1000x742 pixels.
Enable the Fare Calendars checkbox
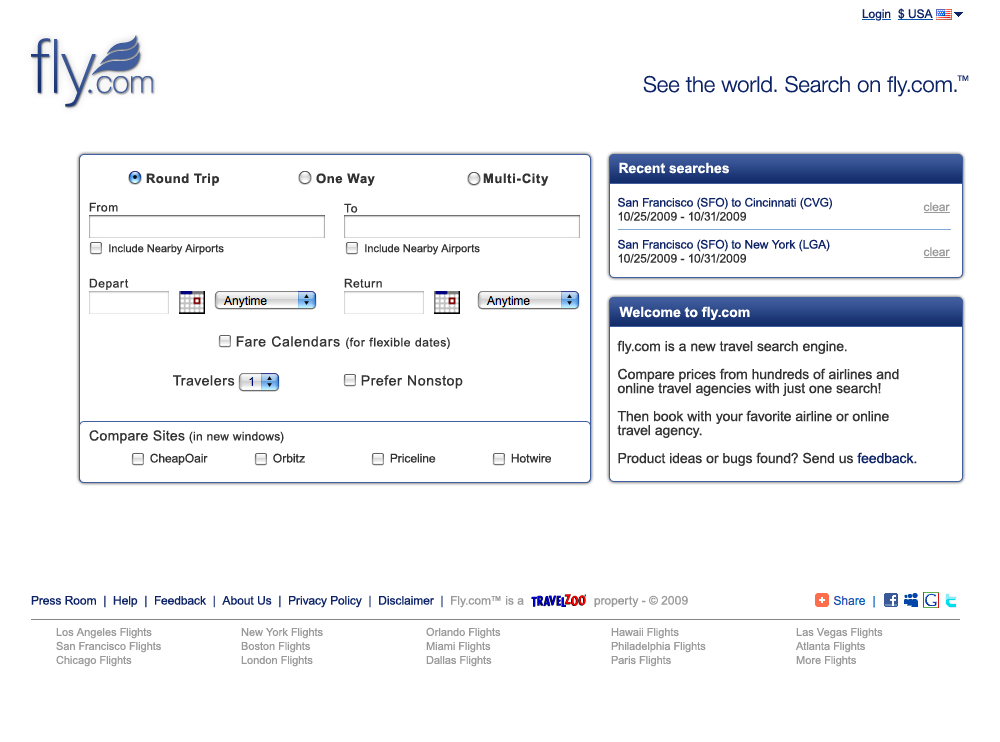[225, 341]
